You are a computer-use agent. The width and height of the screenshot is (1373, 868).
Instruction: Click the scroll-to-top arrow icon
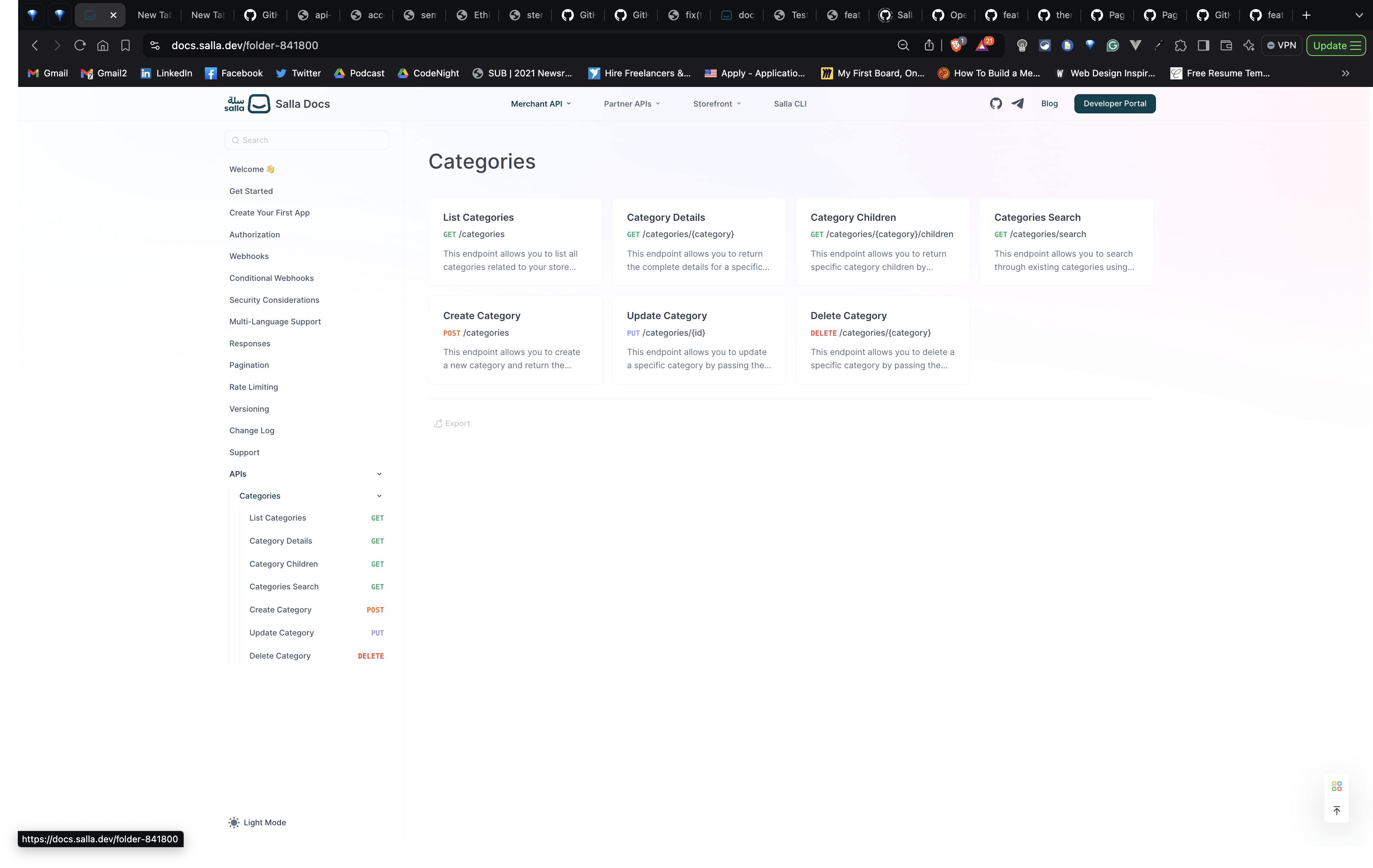pyautogui.click(x=1336, y=811)
